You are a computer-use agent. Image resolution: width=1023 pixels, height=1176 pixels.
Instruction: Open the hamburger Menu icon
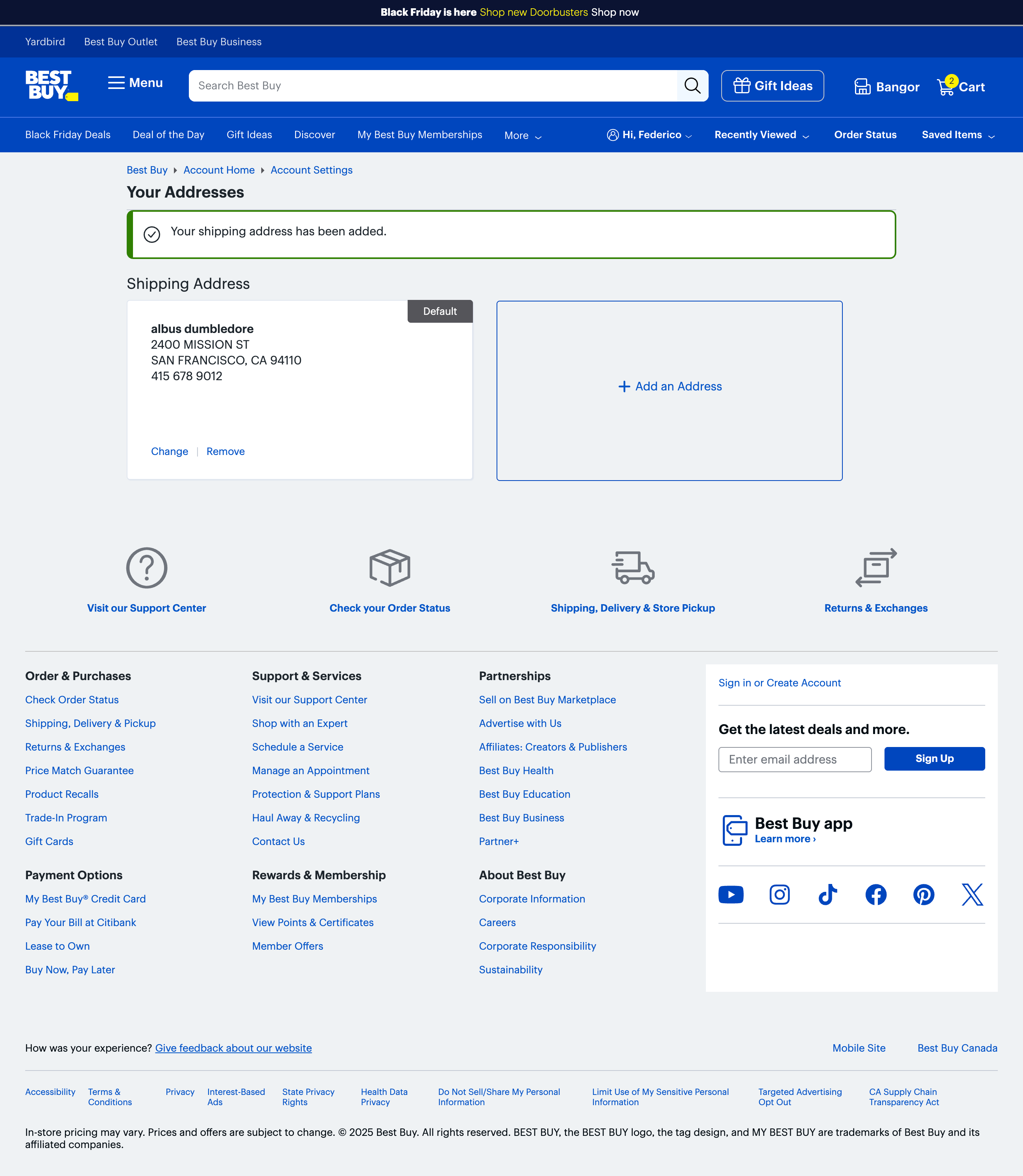click(117, 83)
